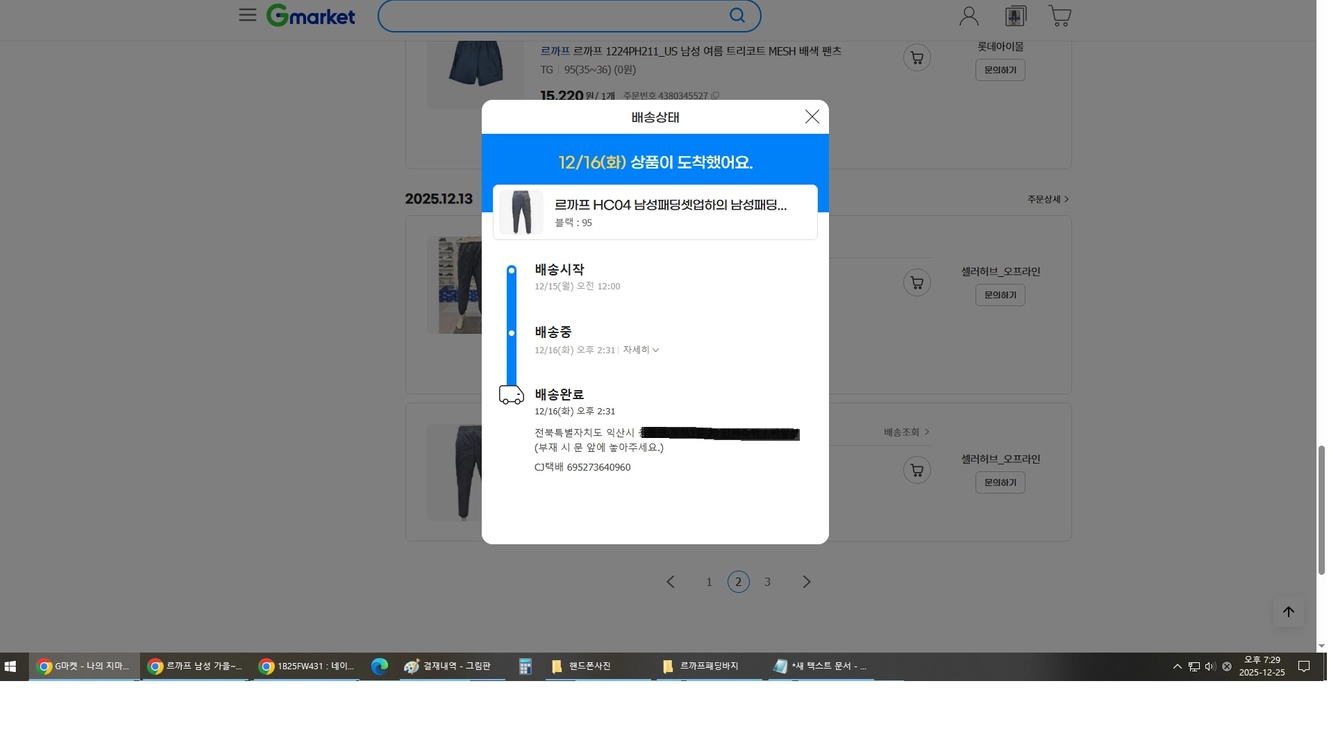Click the 배송완료 status label
1333x750 pixels.
[x=559, y=394]
